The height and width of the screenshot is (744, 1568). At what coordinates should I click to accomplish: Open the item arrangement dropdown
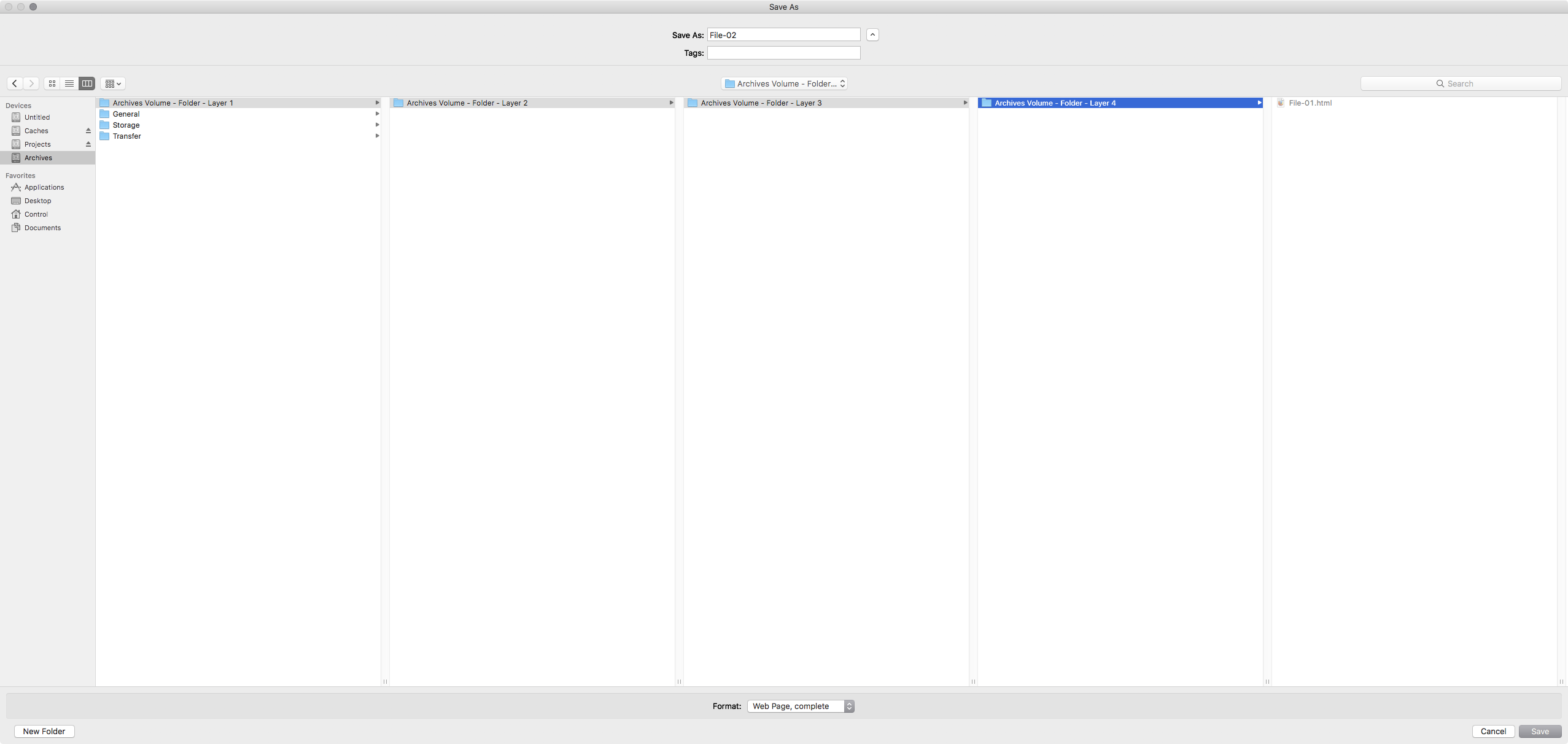coord(113,83)
